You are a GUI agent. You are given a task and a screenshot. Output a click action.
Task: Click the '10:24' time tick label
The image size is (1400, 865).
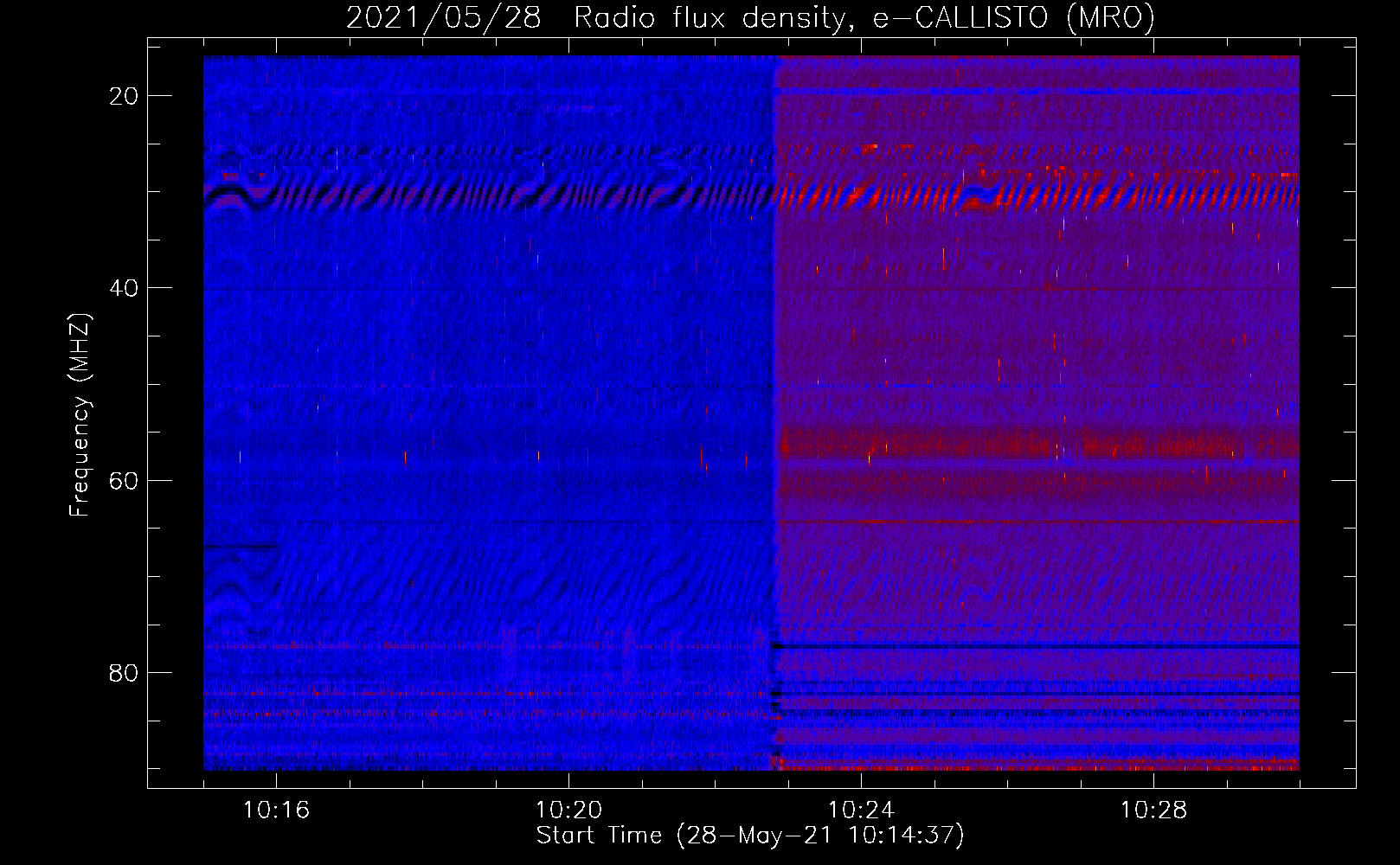(861, 810)
